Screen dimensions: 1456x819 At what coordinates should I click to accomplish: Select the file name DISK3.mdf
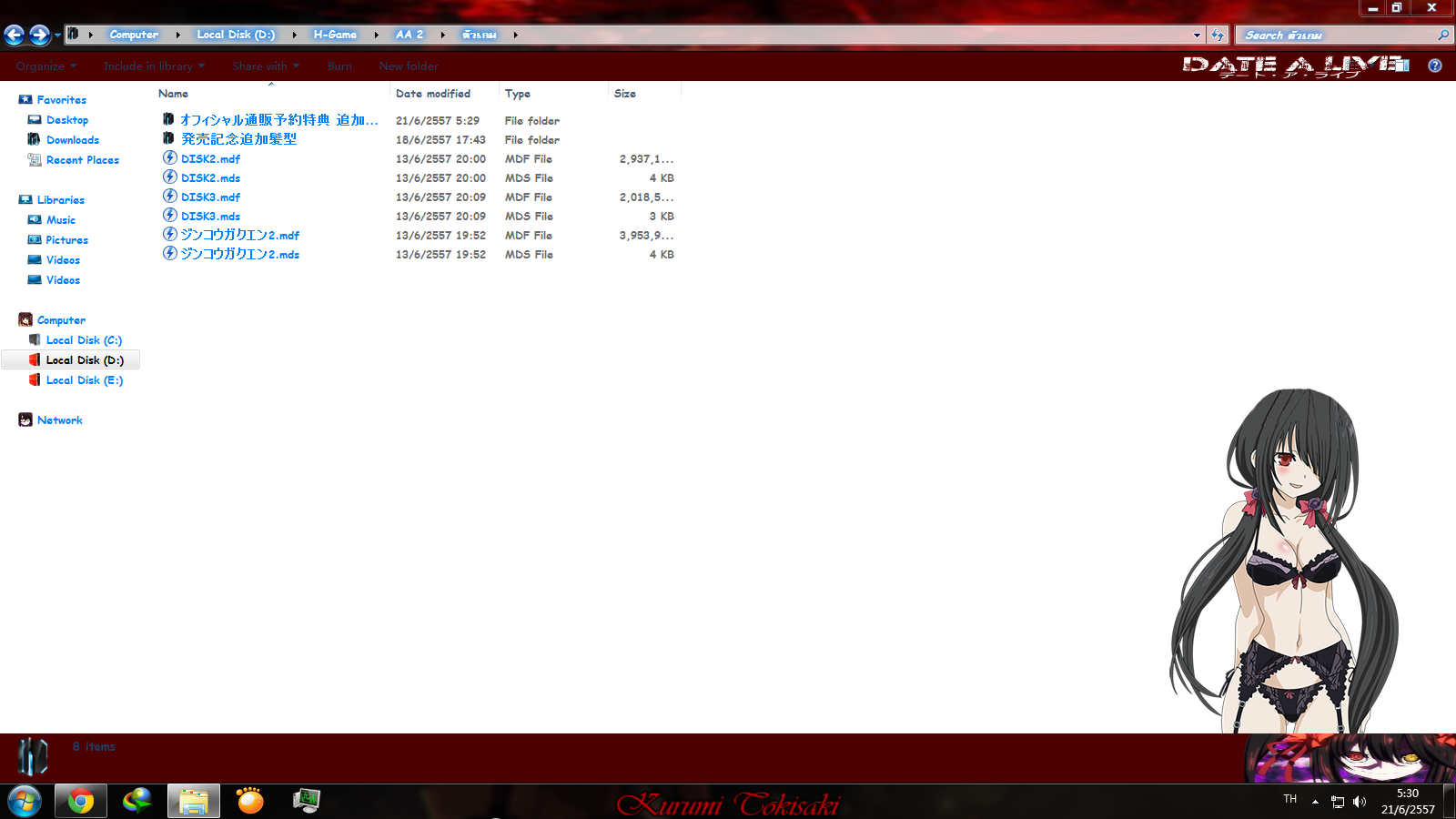(210, 197)
